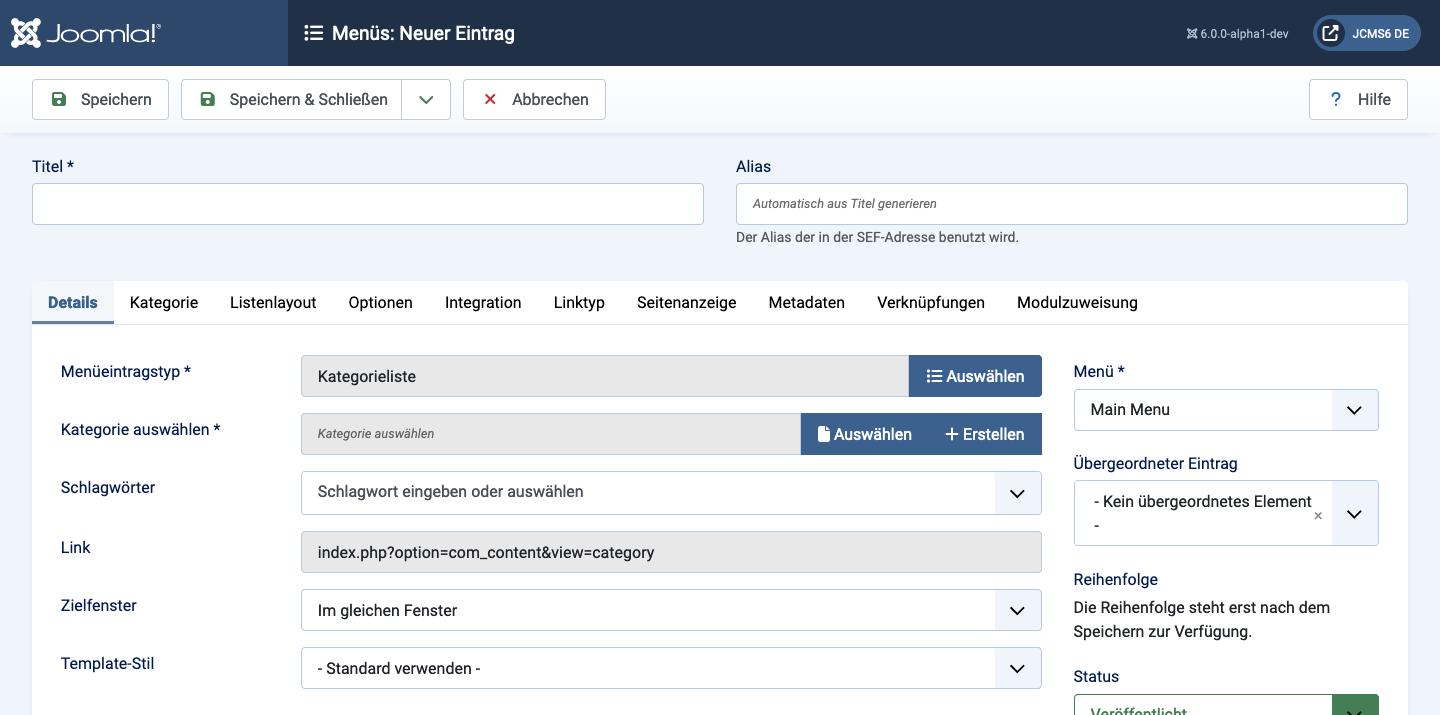This screenshot has width=1440, height=715.
Task: Click the Joomla version 6.0.0-alpha1-dev indicator
Action: pos(1237,33)
